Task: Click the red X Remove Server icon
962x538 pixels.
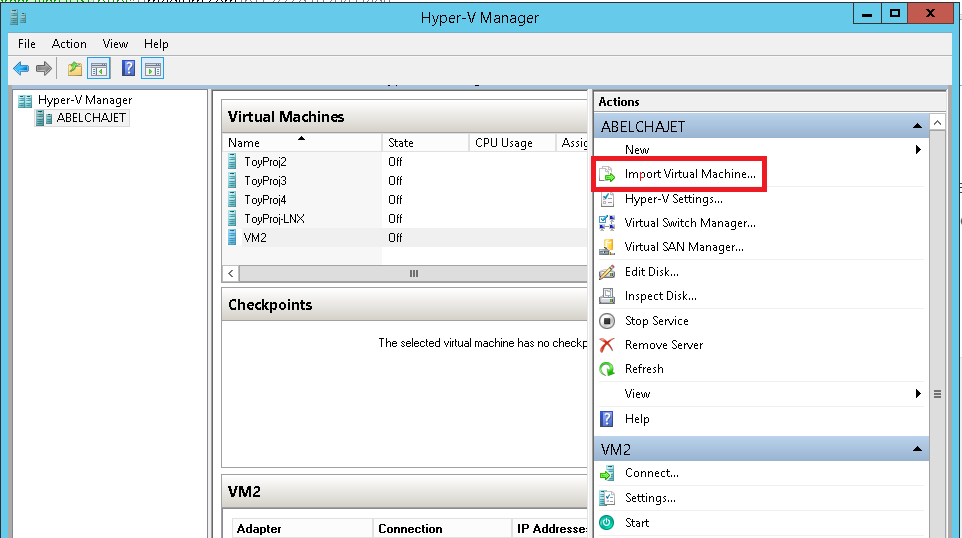Action: (607, 345)
